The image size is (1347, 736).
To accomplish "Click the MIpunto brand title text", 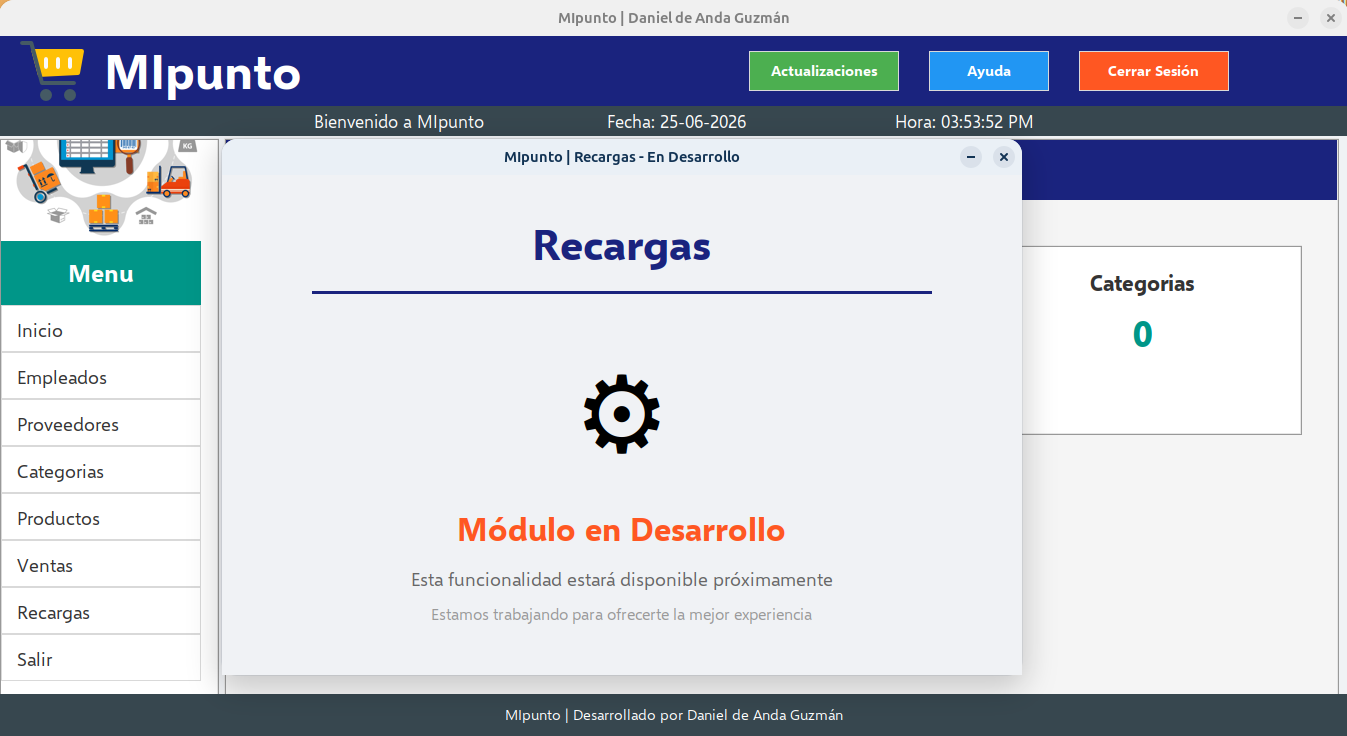I will tap(203, 73).
